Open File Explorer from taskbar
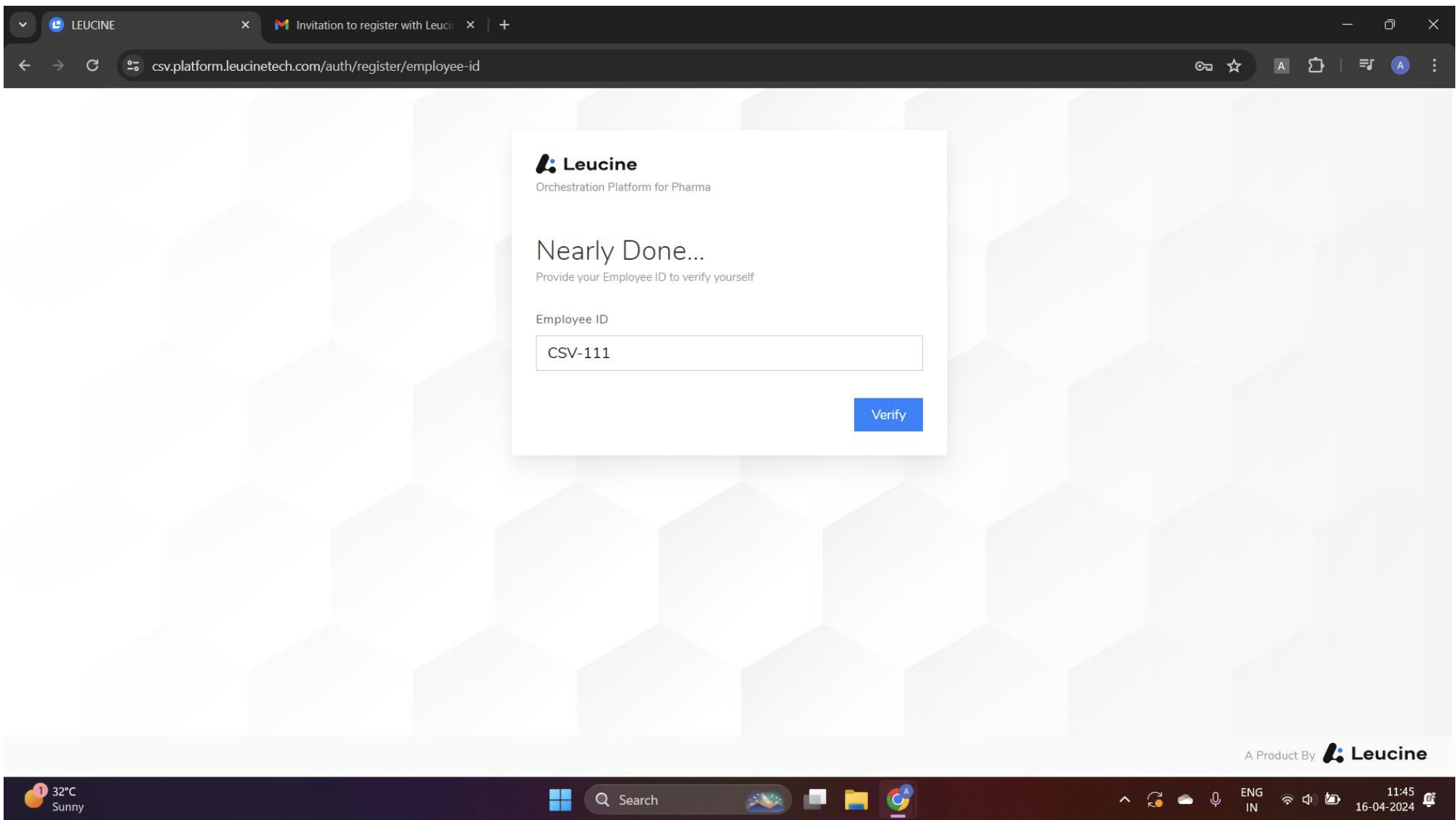The width and height of the screenshot is (1456, 820). click(x=856, y=799)
